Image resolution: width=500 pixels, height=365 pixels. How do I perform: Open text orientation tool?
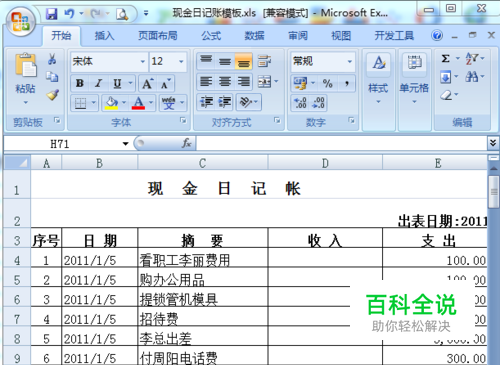pyautogui.click(x=246, y=102)
